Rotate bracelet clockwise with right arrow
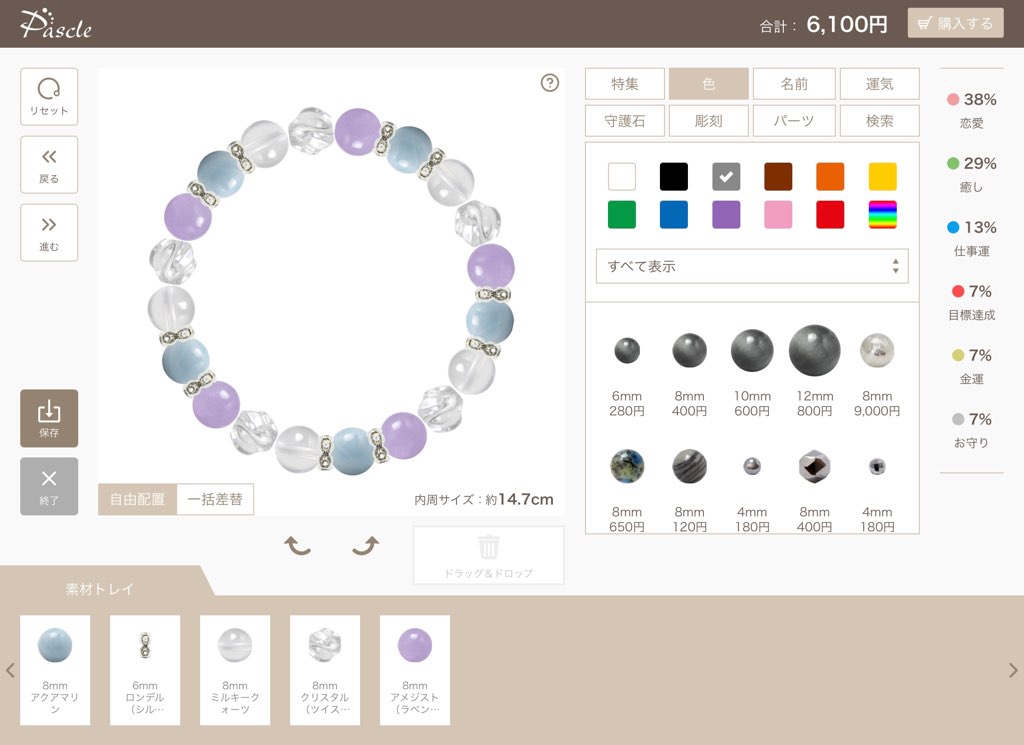The image size is (1024, 745). pyautogui.click(x=366, y=545)
